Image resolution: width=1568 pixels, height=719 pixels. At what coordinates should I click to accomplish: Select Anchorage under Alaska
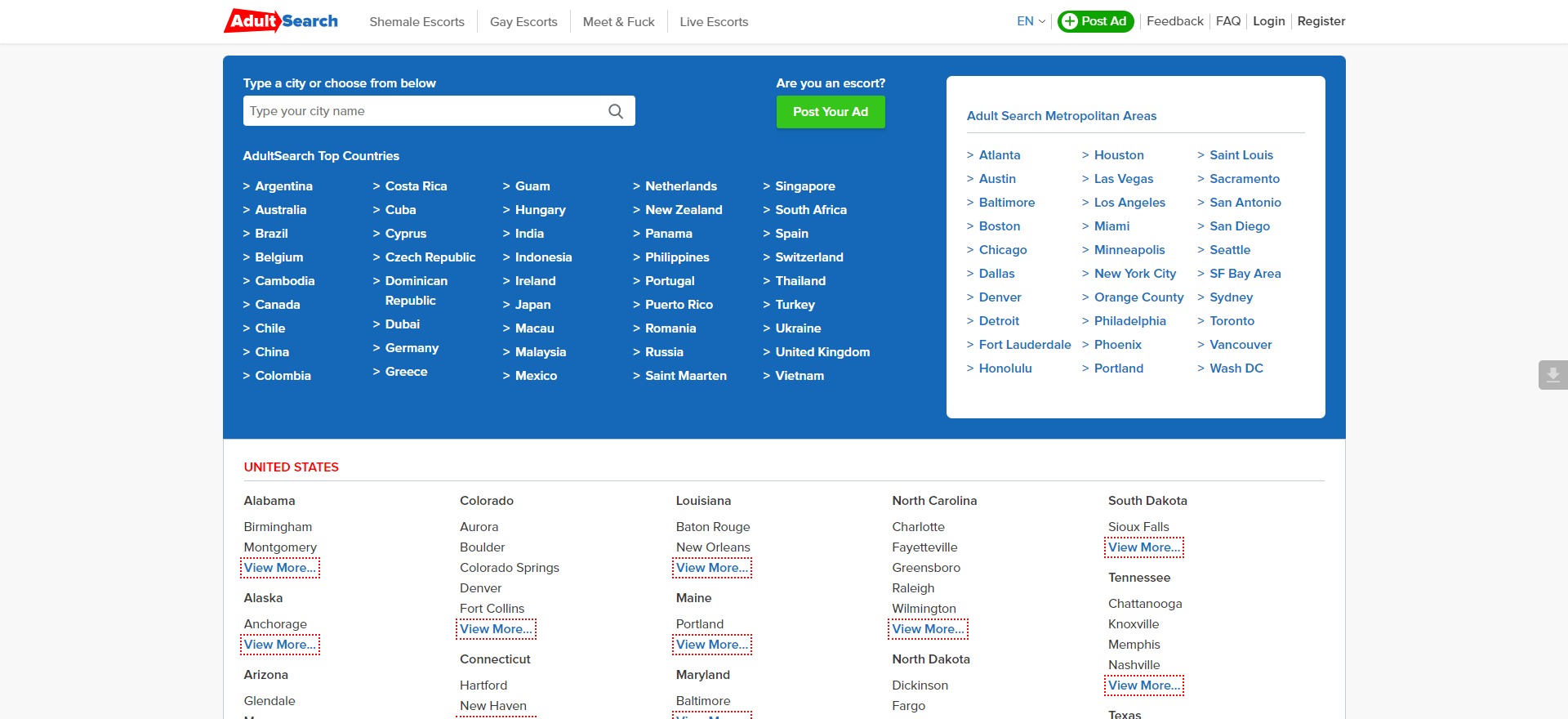point(275,624)
